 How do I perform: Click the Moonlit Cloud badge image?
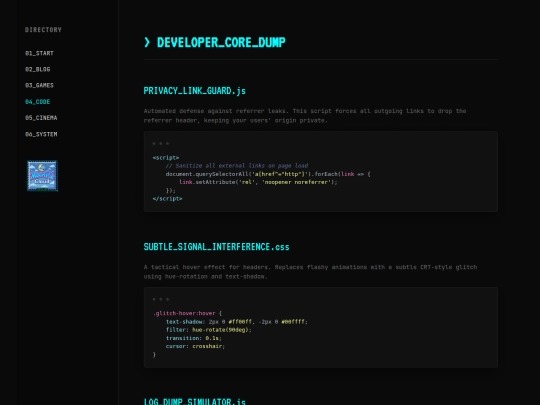[42, 176]
